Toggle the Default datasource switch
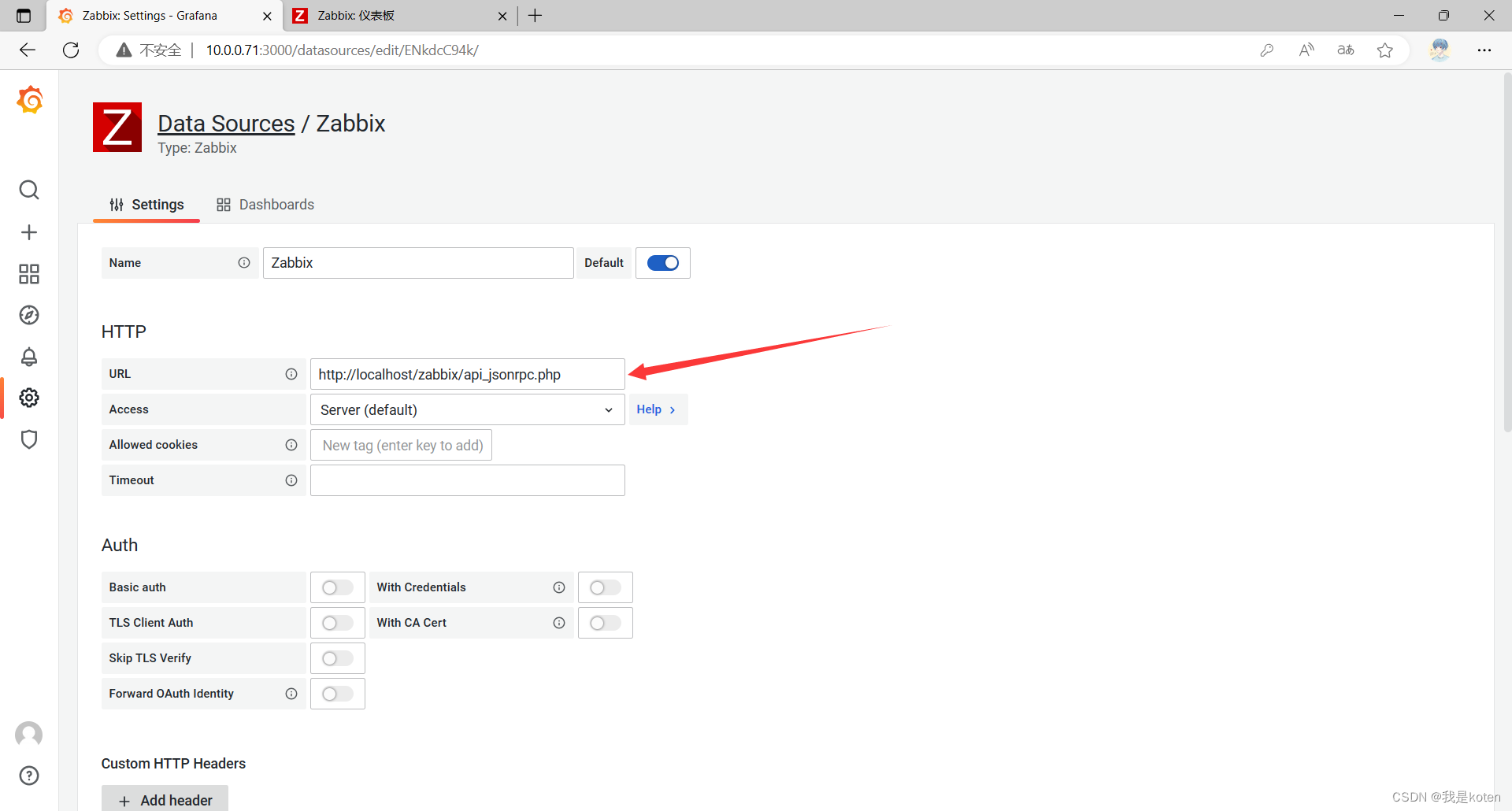This screenshot has width=1512, height=811. pyautogui.click(x=663, y=263)
